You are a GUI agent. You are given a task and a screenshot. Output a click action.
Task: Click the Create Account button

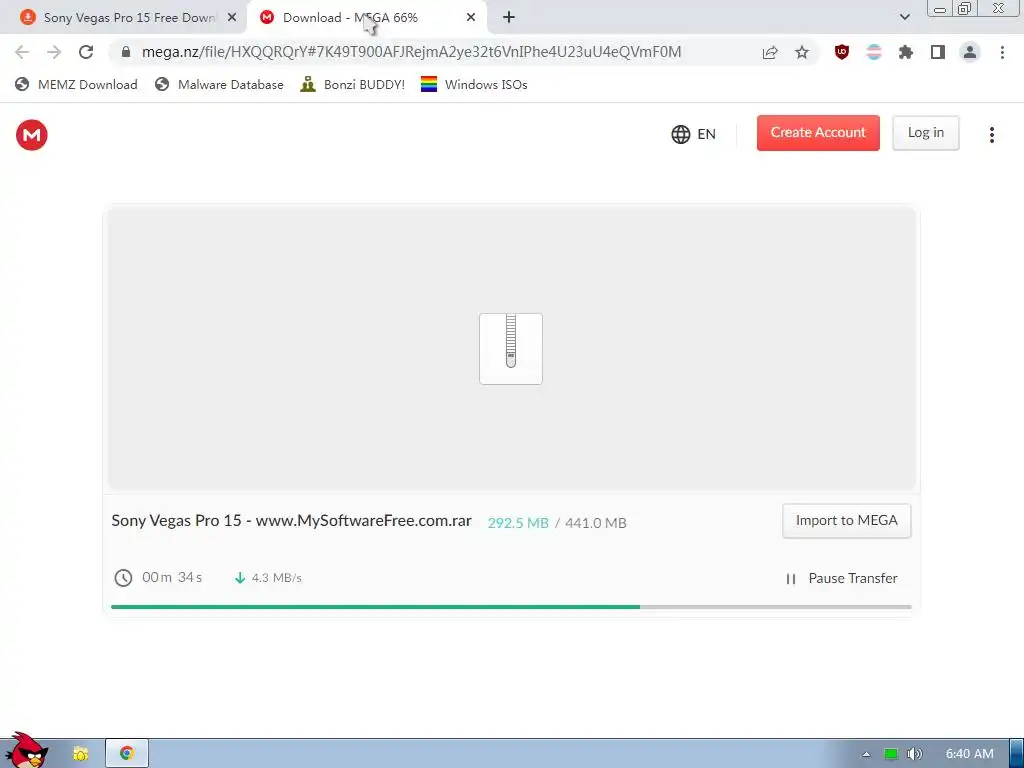(x=818, y=133)
